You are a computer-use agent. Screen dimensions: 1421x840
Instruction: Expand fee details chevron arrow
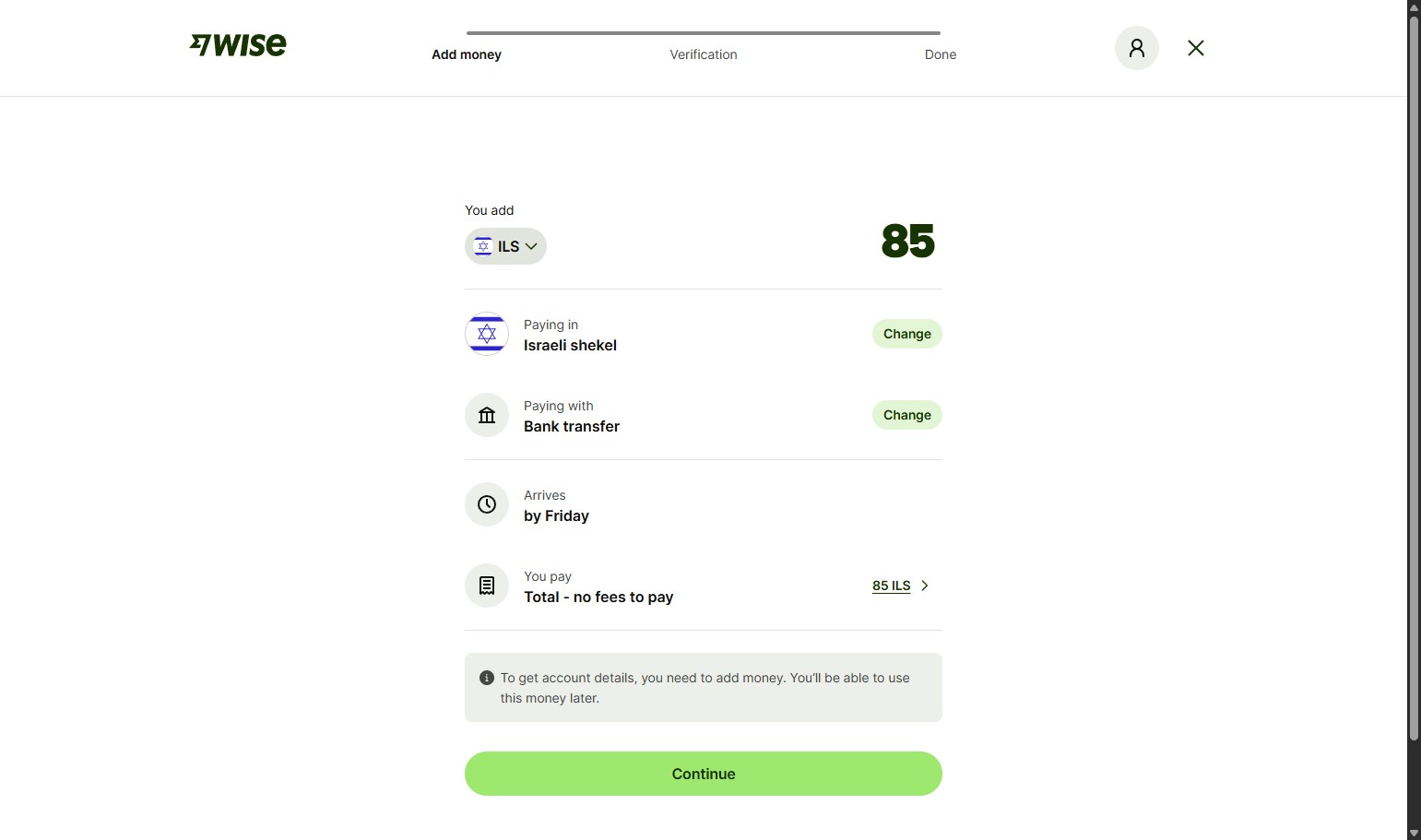pyautogui.click(x=925, y=586)
